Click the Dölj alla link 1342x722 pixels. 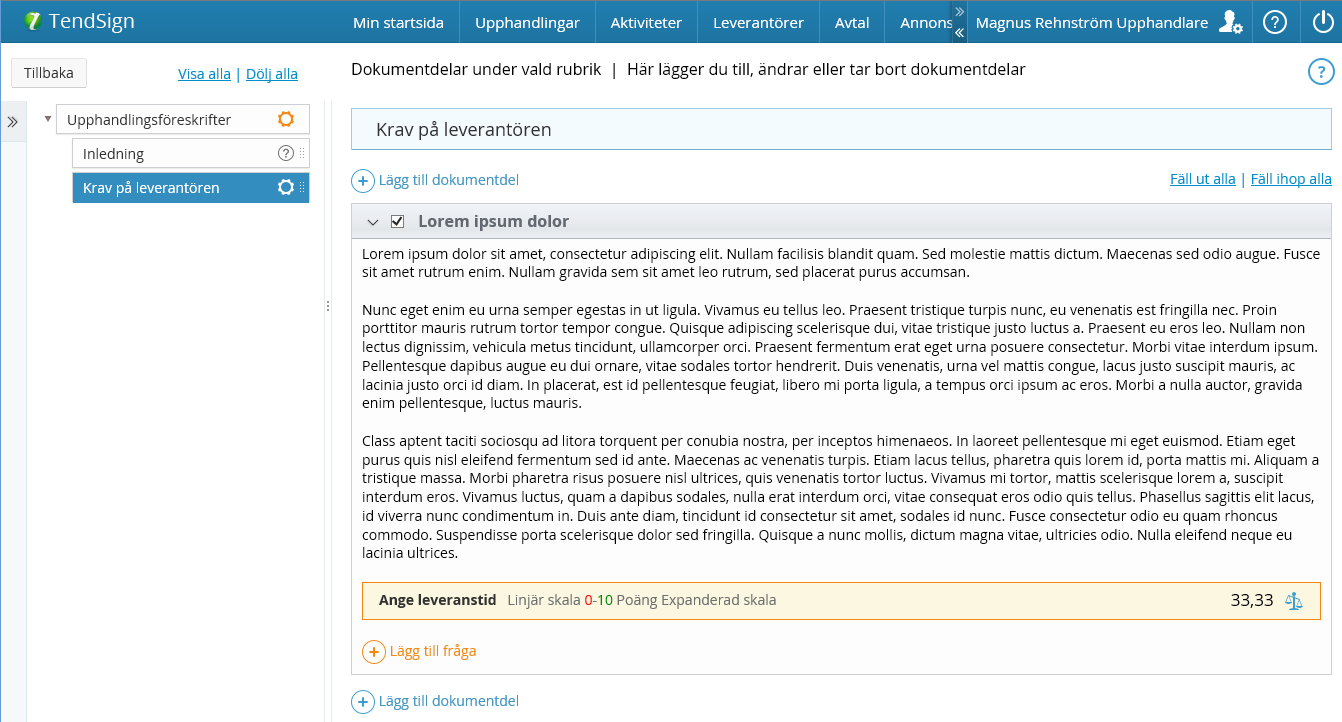272,74
